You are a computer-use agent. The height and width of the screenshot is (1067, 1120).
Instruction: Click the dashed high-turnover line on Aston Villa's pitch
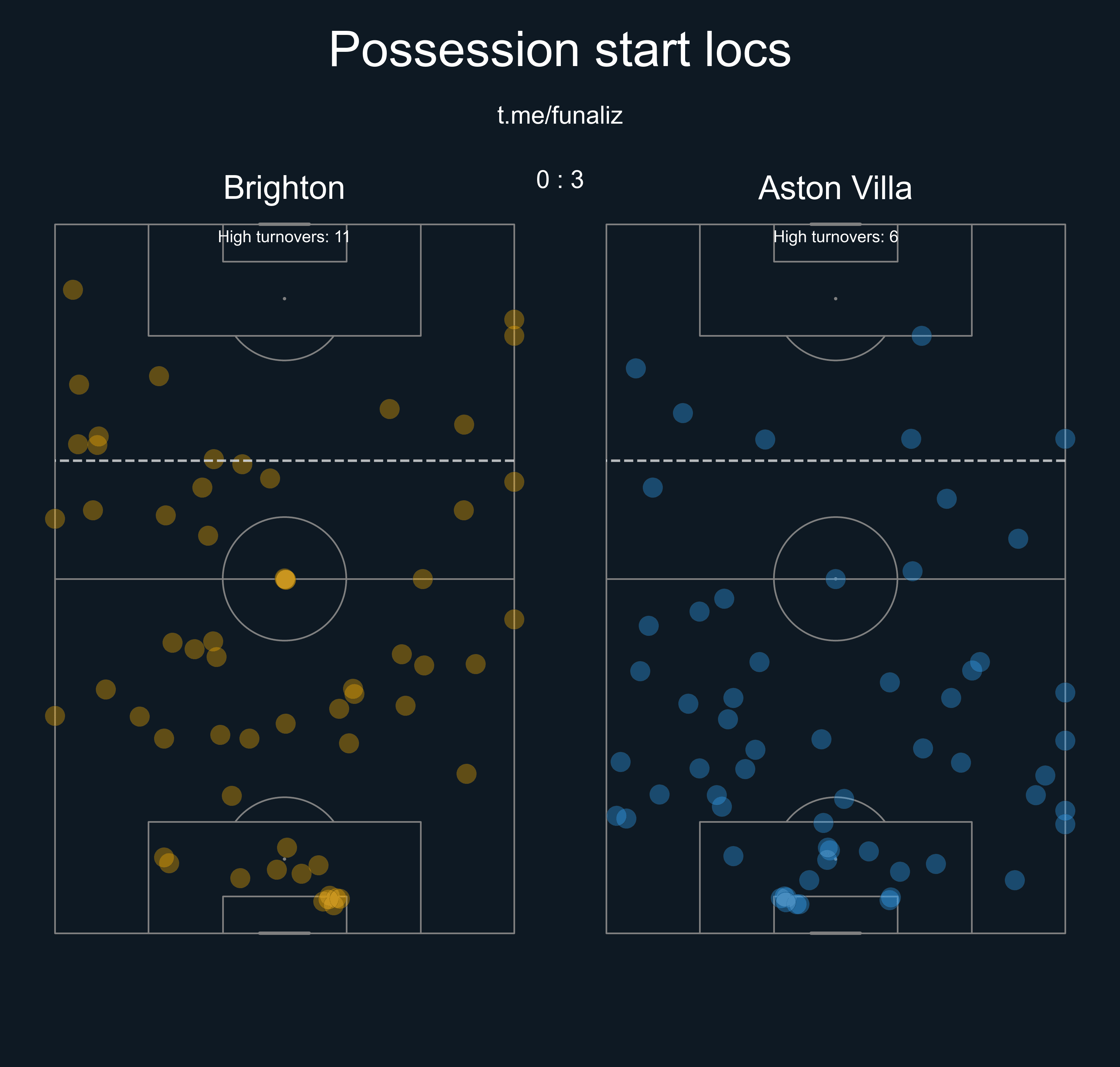coord(853,460)
